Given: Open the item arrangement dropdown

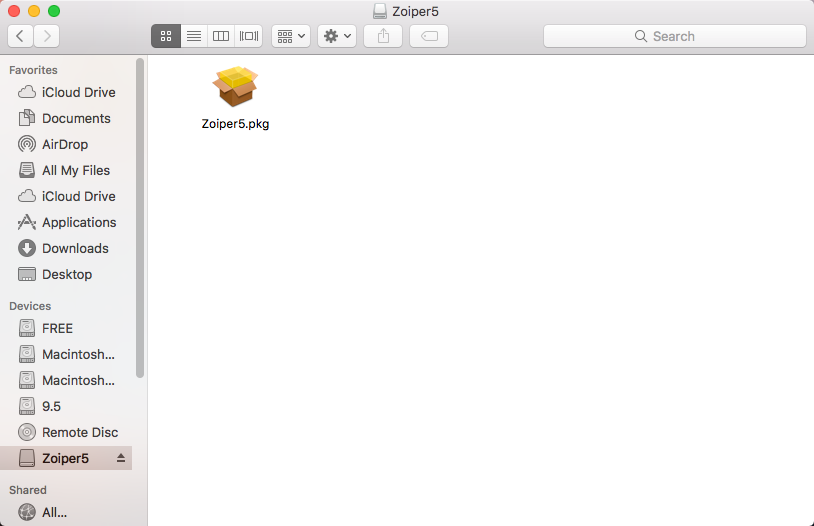Looking at the screenshot, I should (291, 36).
